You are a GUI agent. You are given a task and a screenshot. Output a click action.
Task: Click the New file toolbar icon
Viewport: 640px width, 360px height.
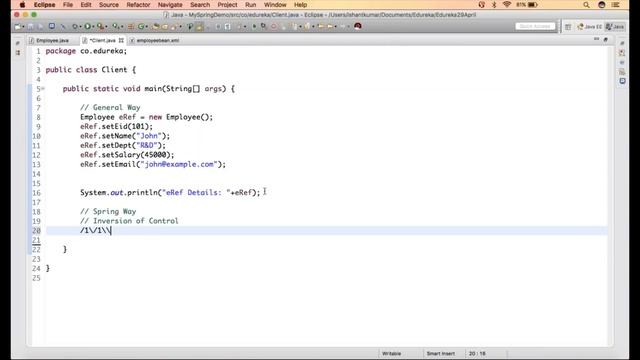18,27
